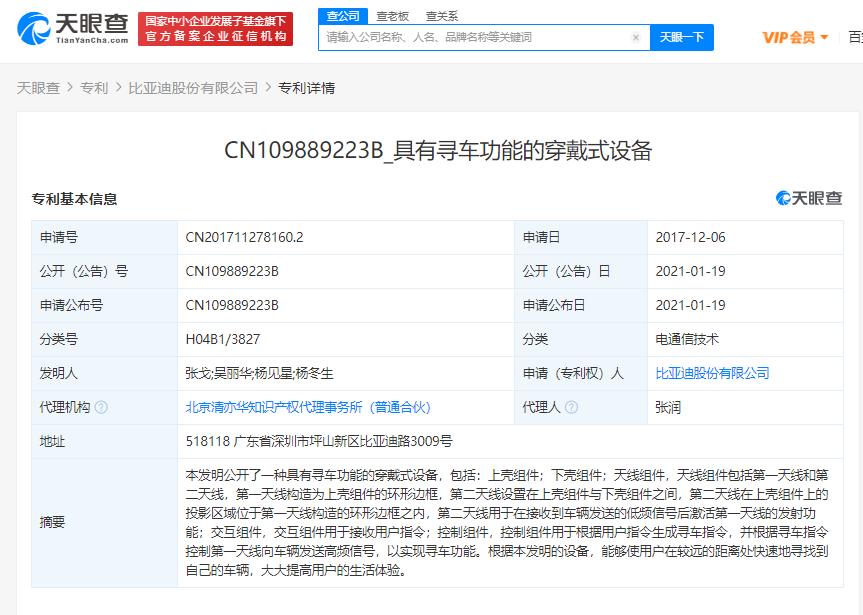Screen dimensions: 863x615
Task: Go to 专利 in the breadcrumb
Action: click(94, 88)
